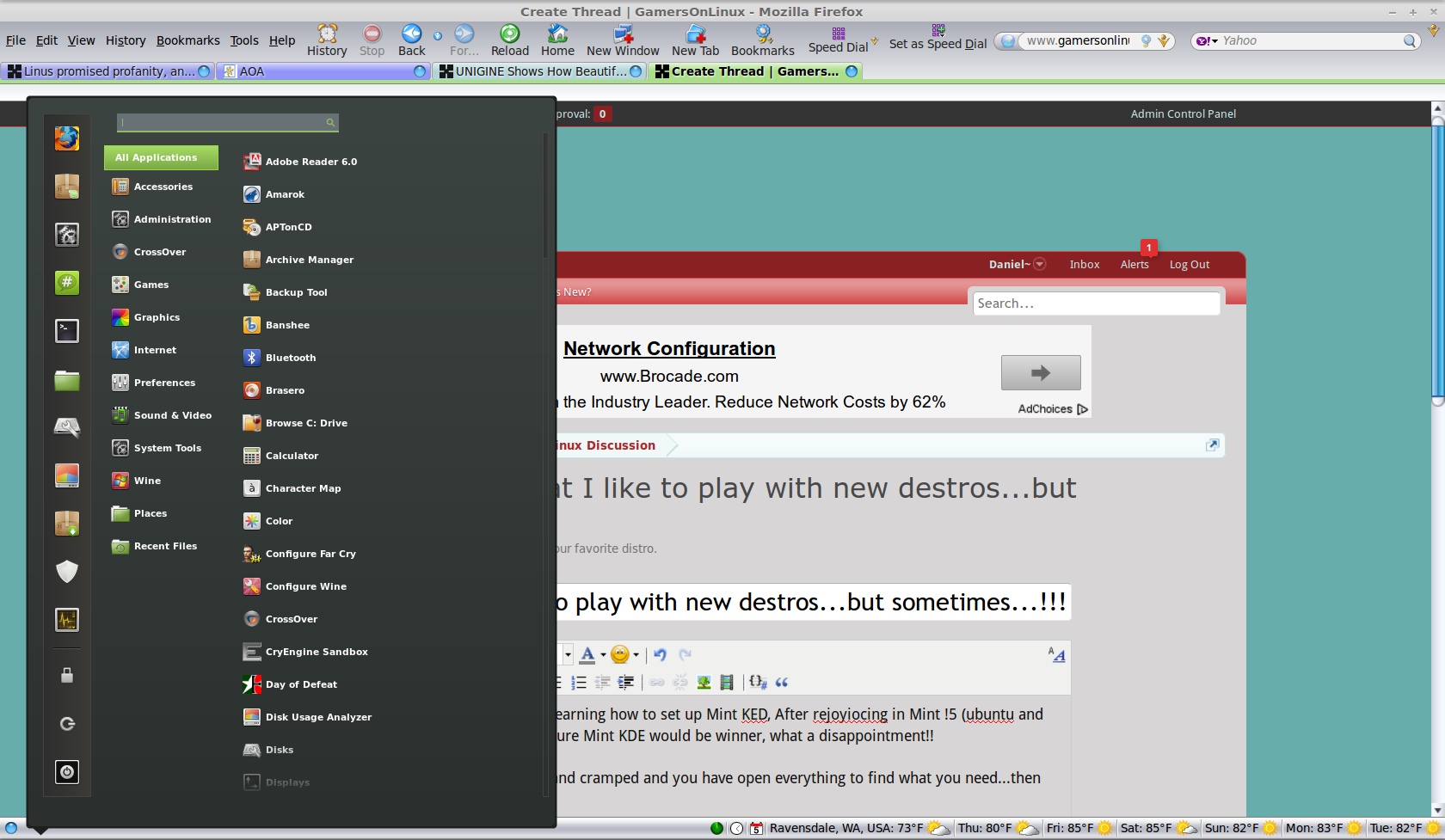Click the insert quote icon in the editor

pyautogui.click(x=782, y=682)
